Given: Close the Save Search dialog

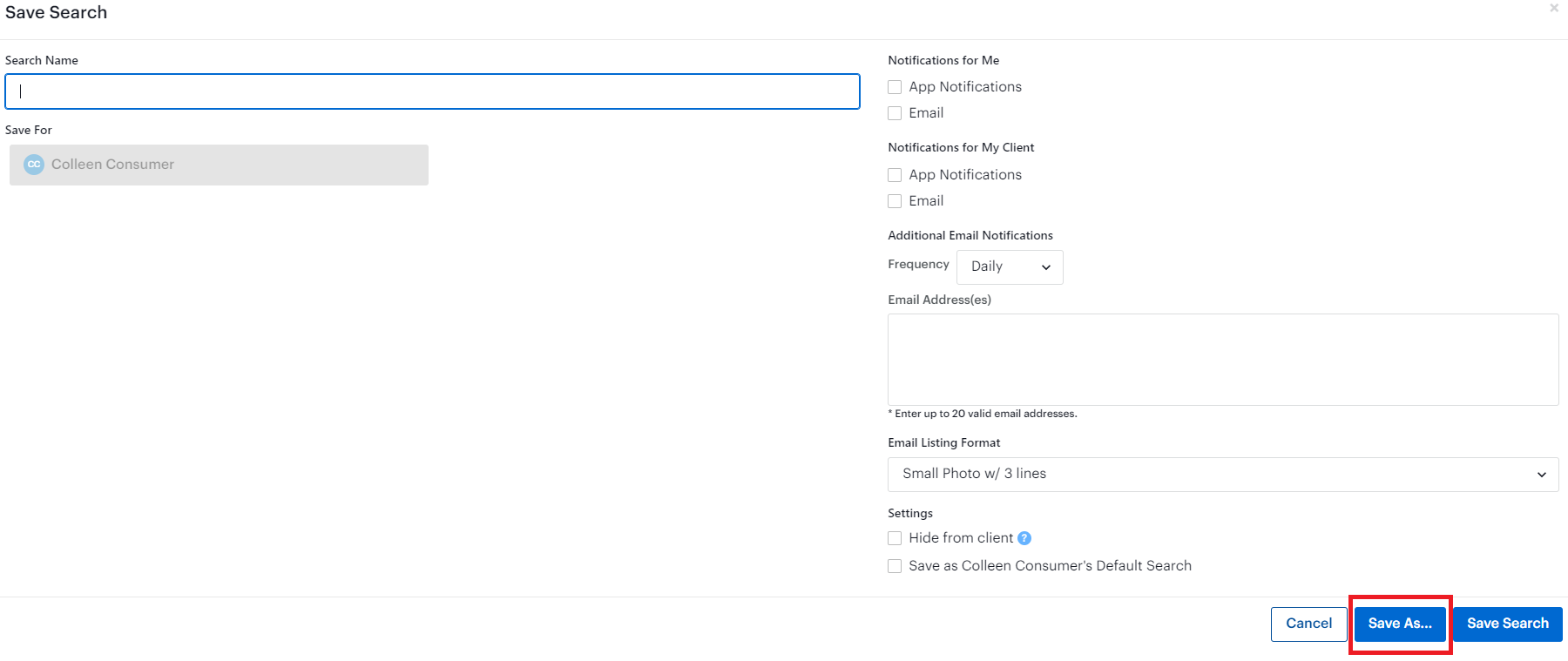Looking at the screenshot, I should 1554,8.
